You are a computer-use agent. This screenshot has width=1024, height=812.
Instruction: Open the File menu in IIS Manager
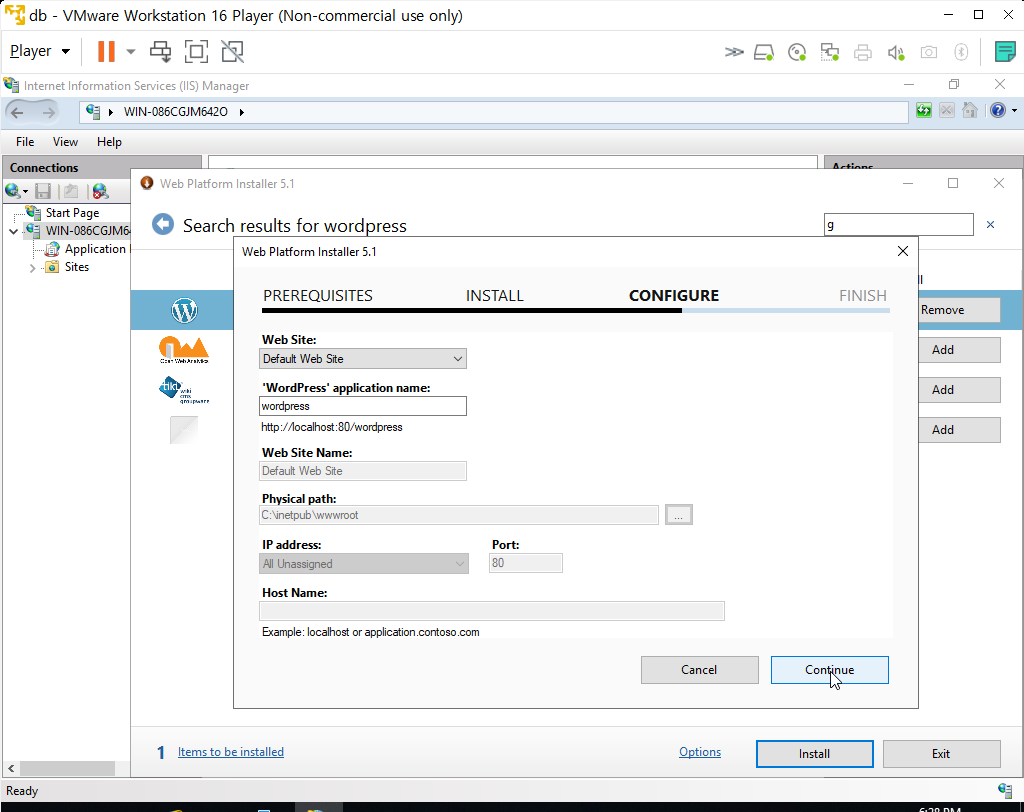(x=25, y=142)
